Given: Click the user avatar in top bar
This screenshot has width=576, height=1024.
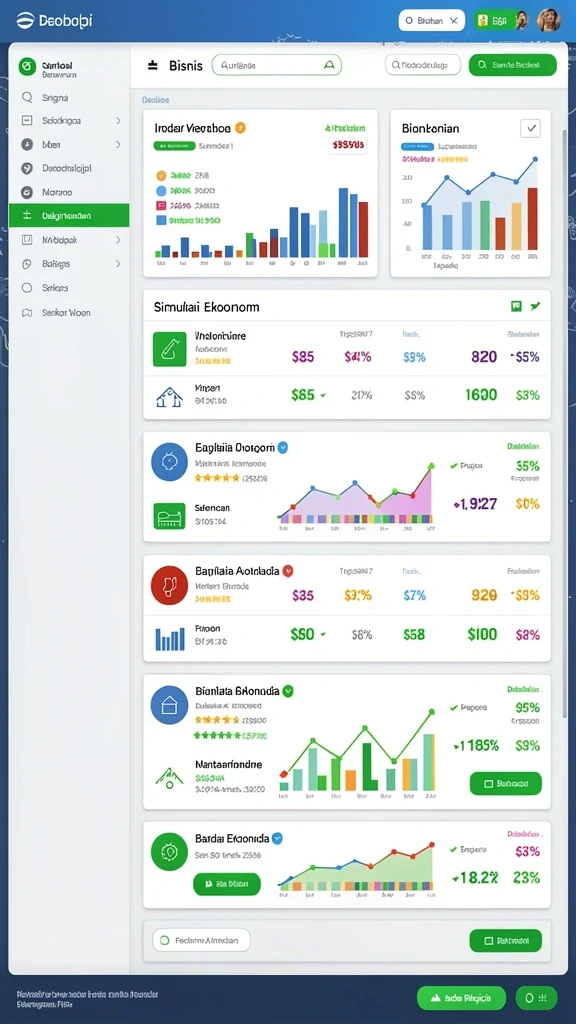Looking at the screenshot, I should [549, 21].
